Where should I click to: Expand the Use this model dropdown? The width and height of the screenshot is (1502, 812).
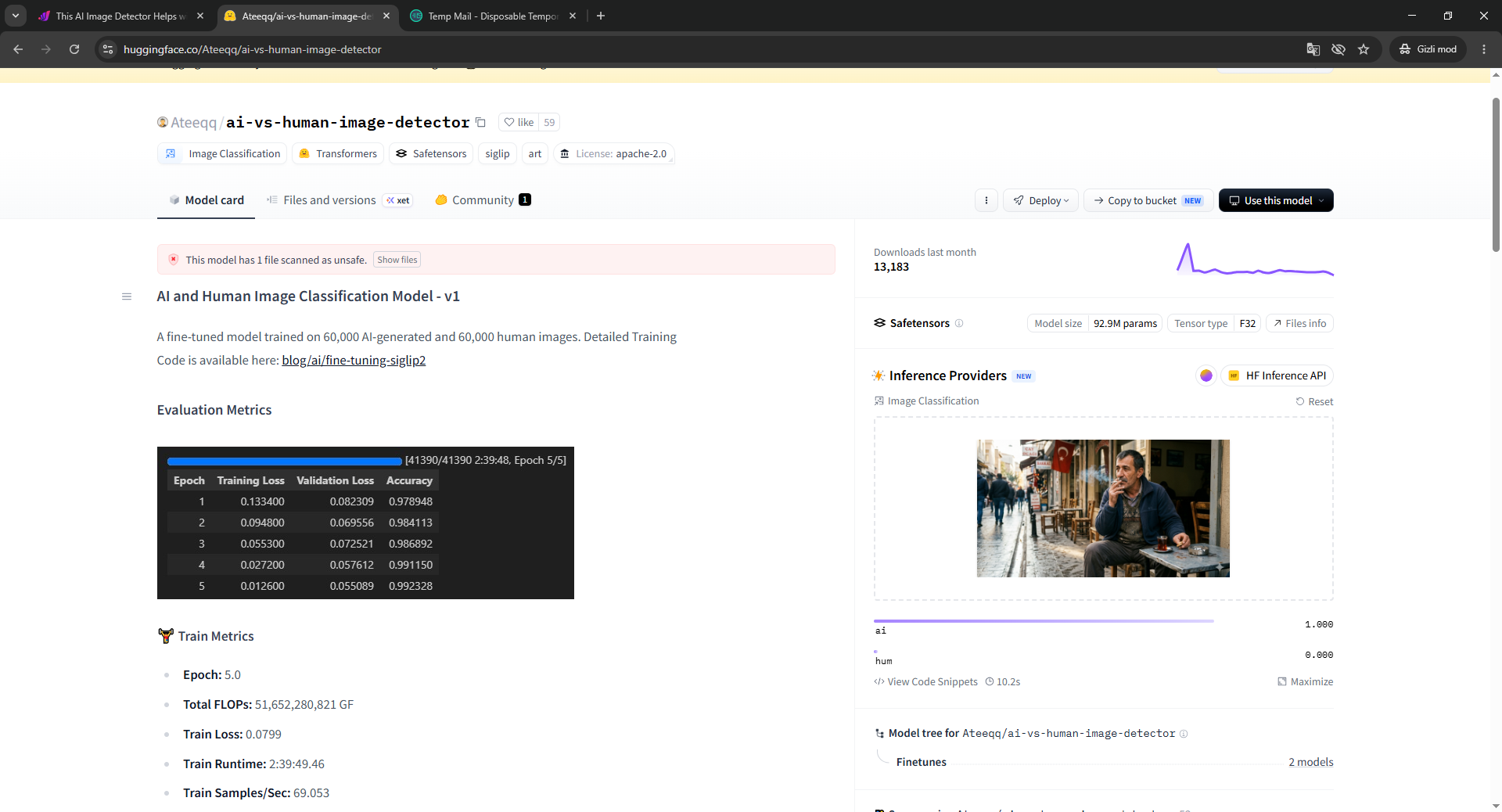pyautogui.click(x=1276, y=200)
